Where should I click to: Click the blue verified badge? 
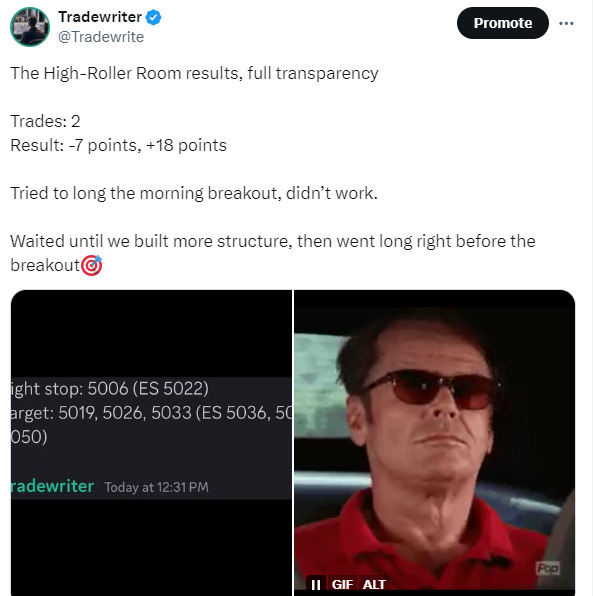point(154,17)
